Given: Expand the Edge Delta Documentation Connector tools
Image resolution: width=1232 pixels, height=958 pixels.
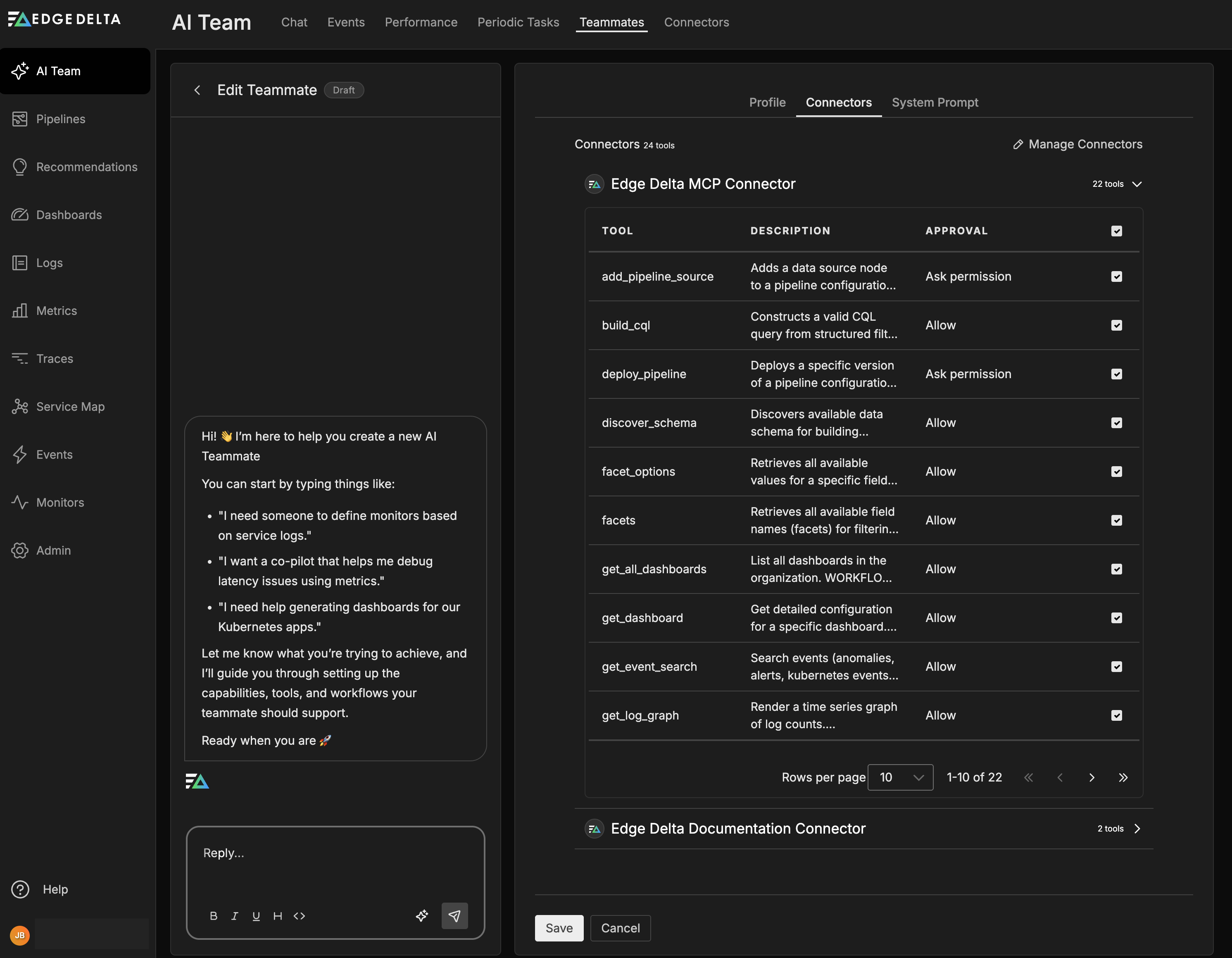Looking at the screenshot, I should tap(1138, 829).
